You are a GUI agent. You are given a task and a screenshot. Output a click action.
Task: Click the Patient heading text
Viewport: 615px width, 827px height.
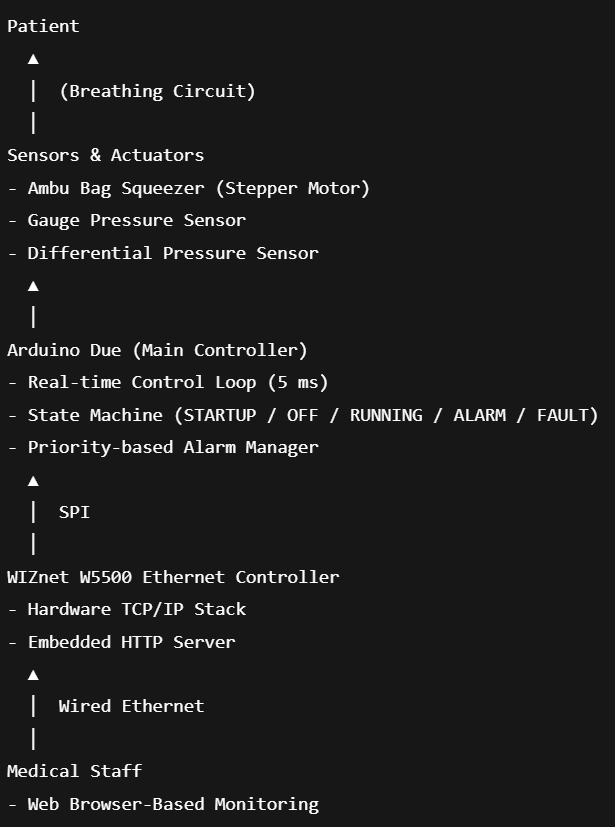tap(43, 26)
